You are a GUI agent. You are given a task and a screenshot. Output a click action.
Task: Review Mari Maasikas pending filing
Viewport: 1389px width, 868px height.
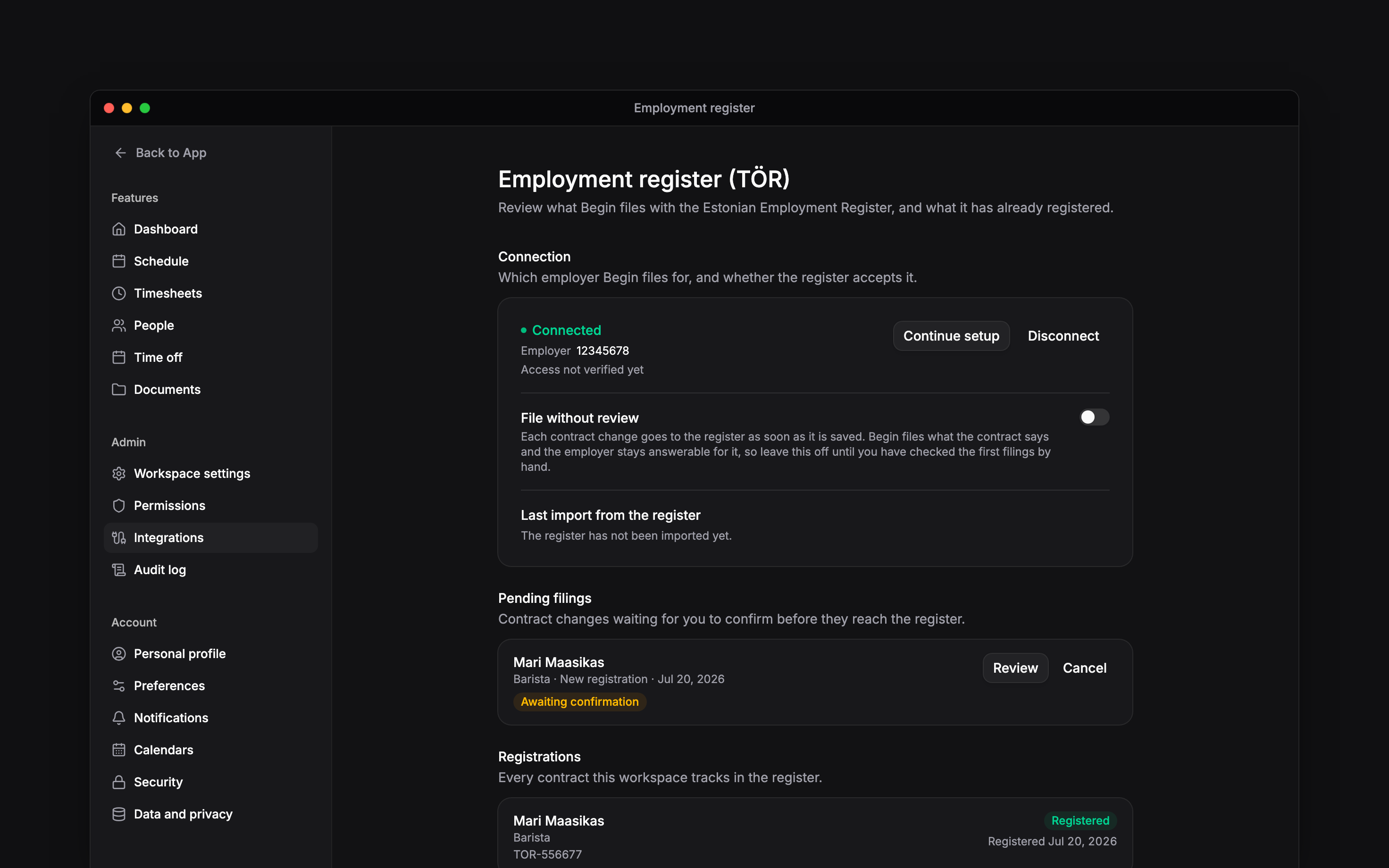pyautogui.click(x=1015, y=668)
